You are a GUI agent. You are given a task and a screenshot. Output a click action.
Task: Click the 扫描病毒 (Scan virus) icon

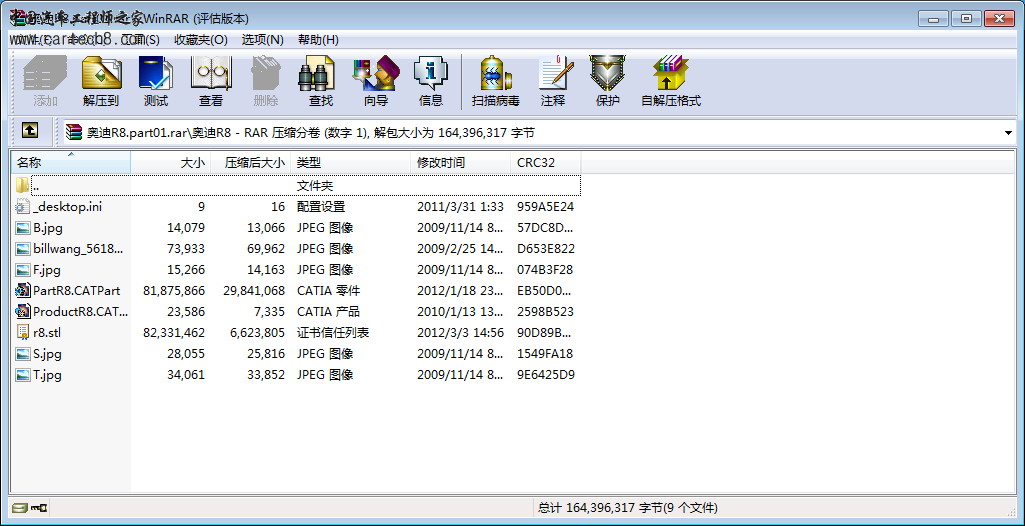click(x=496, y=73)
